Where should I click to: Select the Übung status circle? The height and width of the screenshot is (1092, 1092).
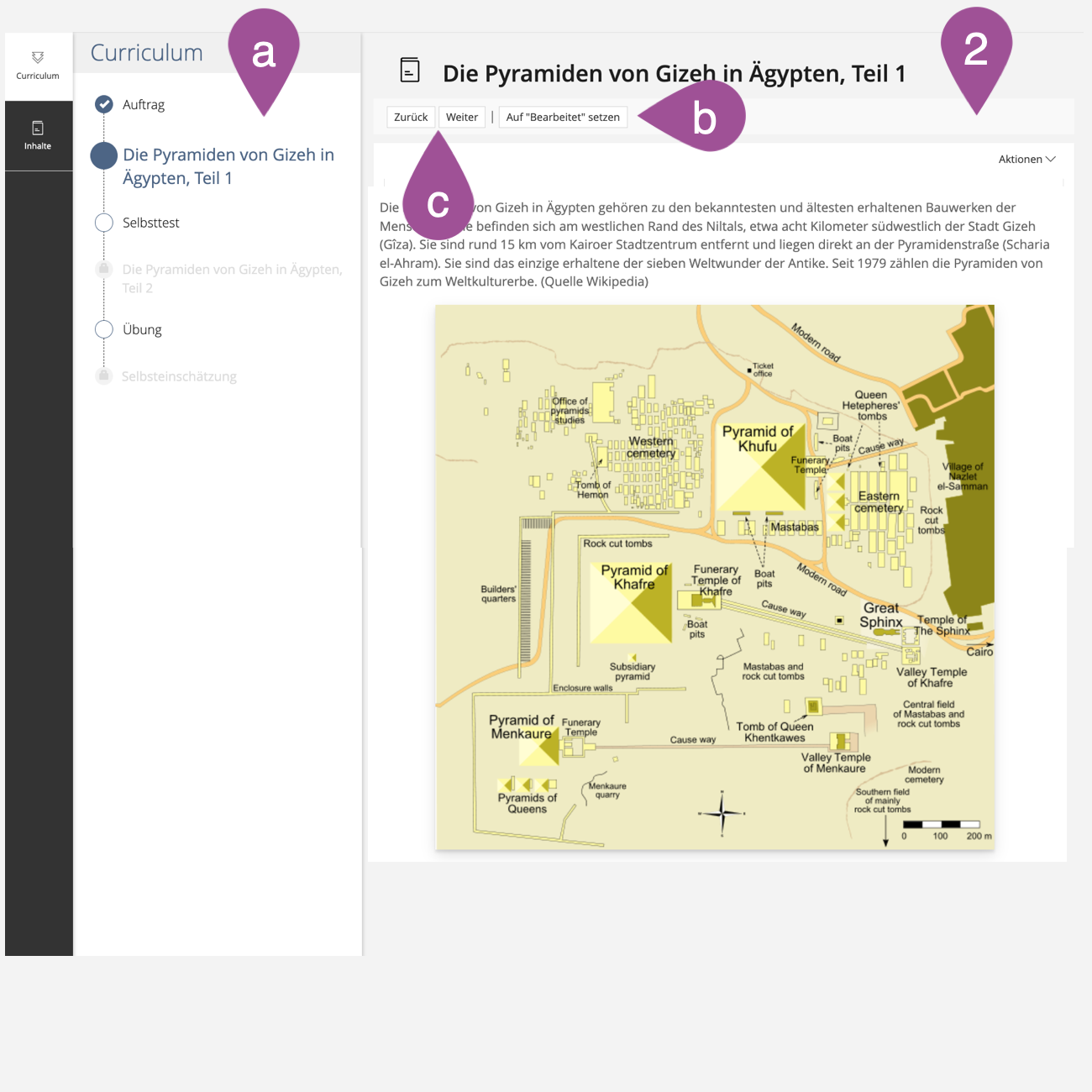[104, 329]
